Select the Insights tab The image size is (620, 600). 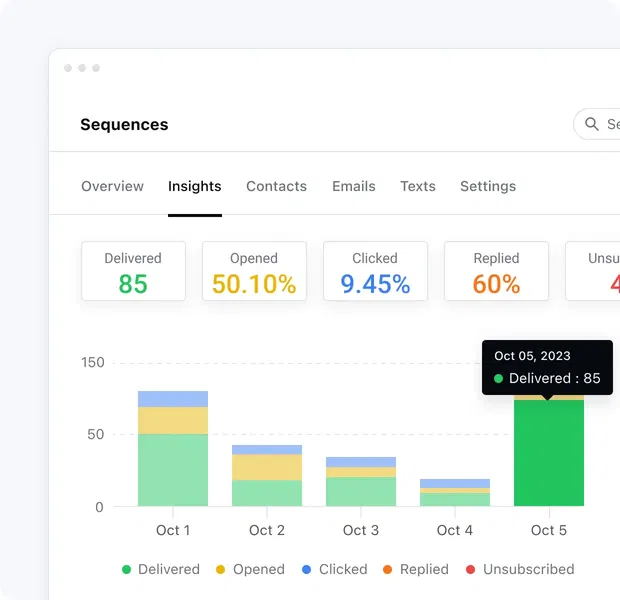195,186
